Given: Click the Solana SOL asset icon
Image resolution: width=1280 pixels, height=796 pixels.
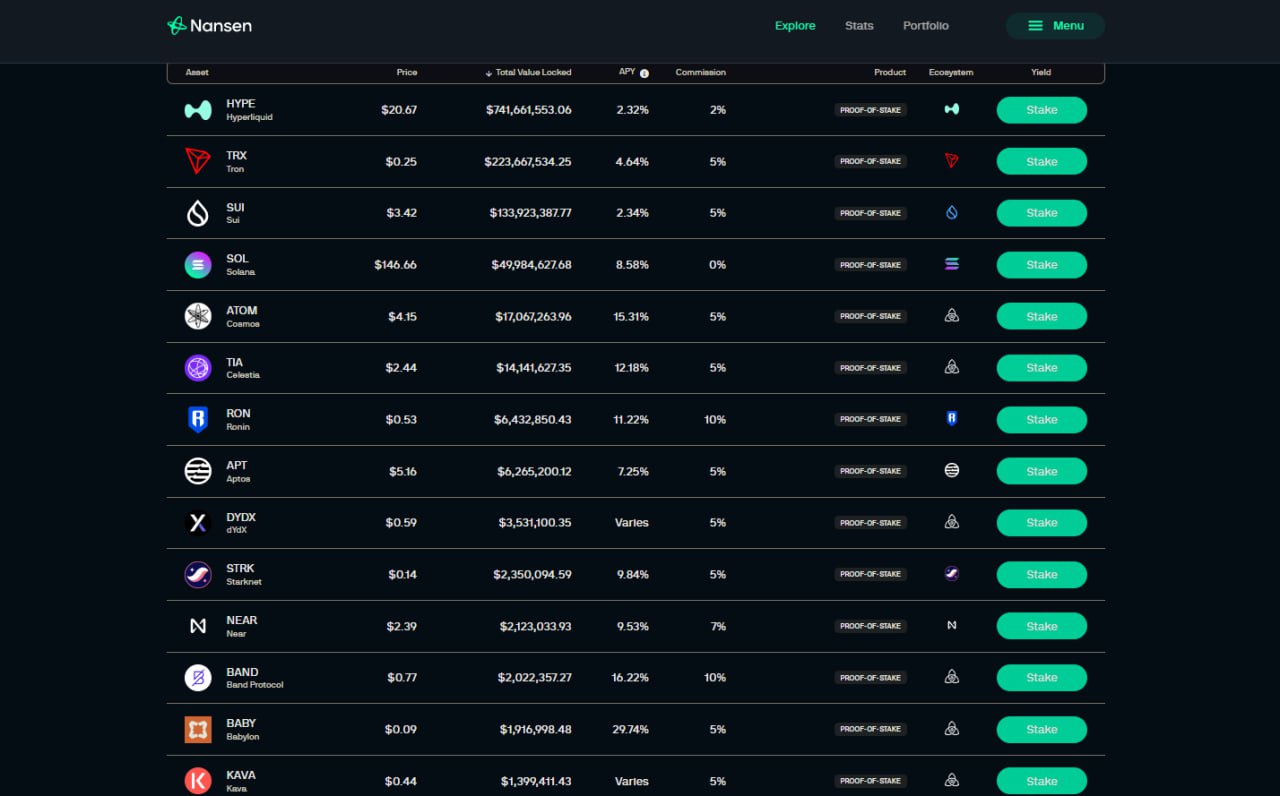Looking at the screenshot, I should (x=198, y=265).
